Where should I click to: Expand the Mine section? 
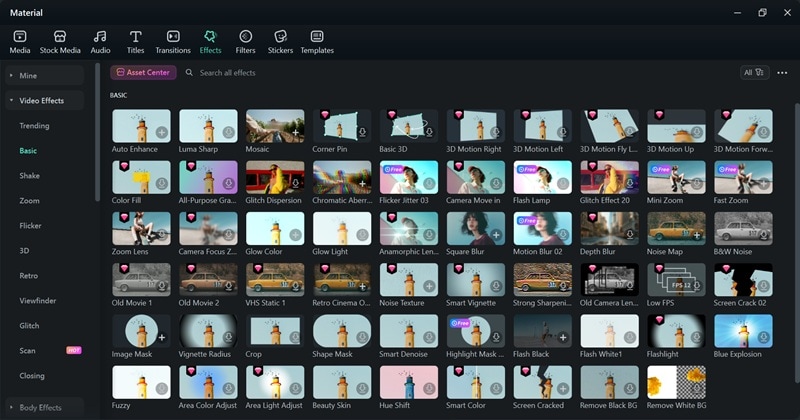(x=45, y=76)
